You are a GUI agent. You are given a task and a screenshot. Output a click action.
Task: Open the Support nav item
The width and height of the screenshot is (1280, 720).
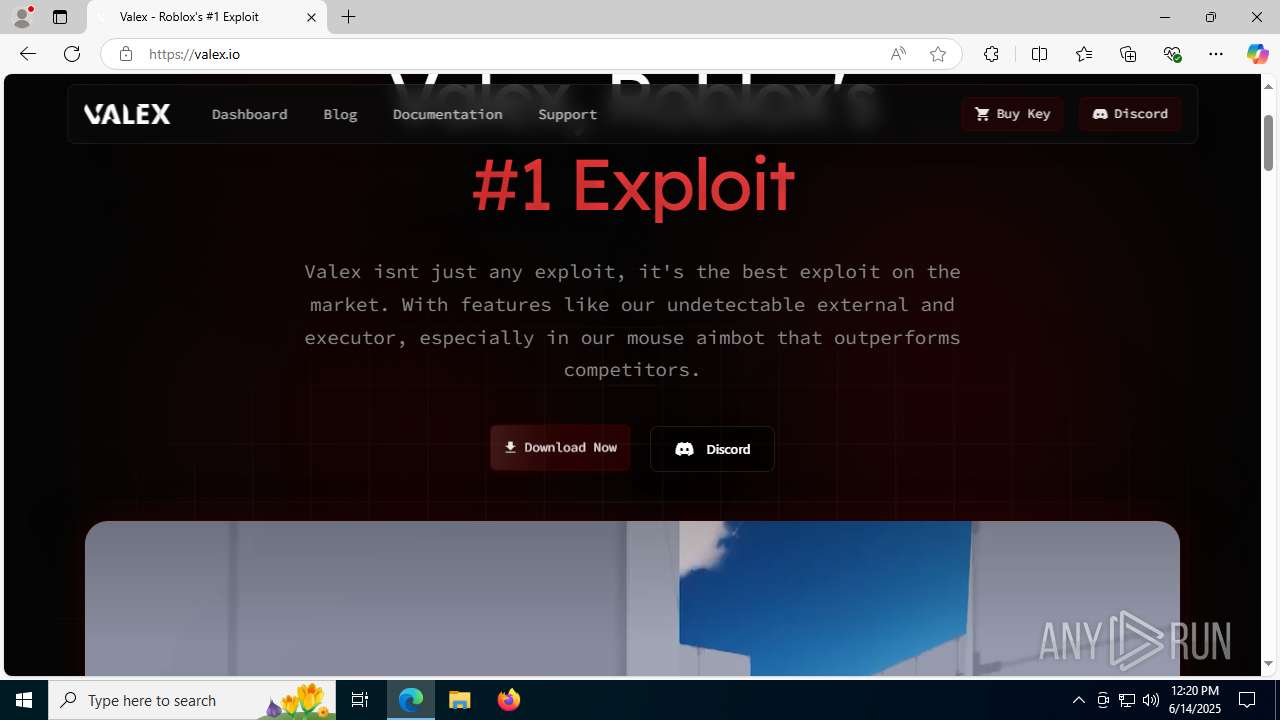click(x=567, y=114)
